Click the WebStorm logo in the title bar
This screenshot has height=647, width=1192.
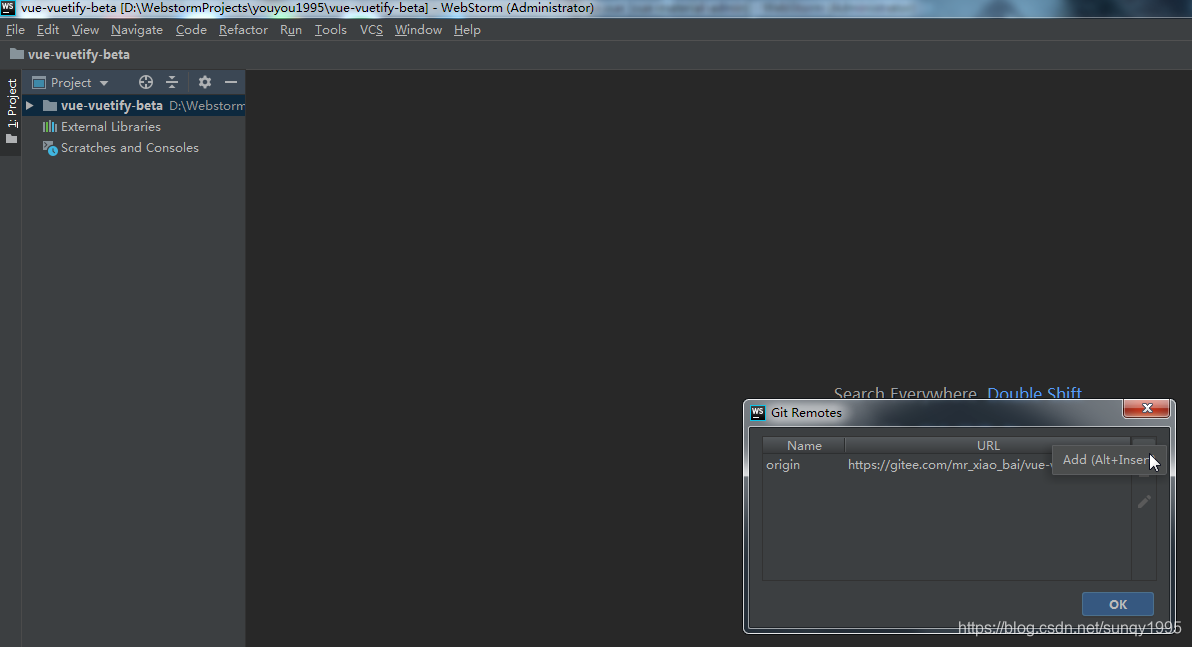coord(8,8)
